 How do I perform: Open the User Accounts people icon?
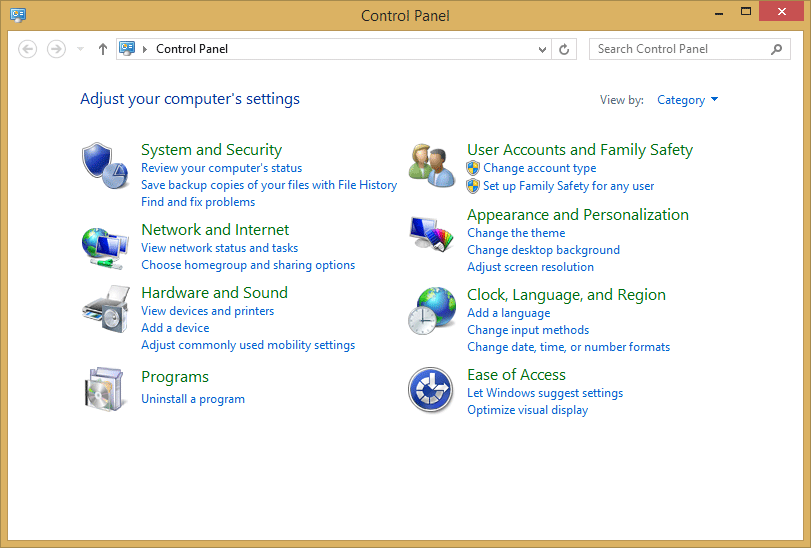[x=432, y=165]
